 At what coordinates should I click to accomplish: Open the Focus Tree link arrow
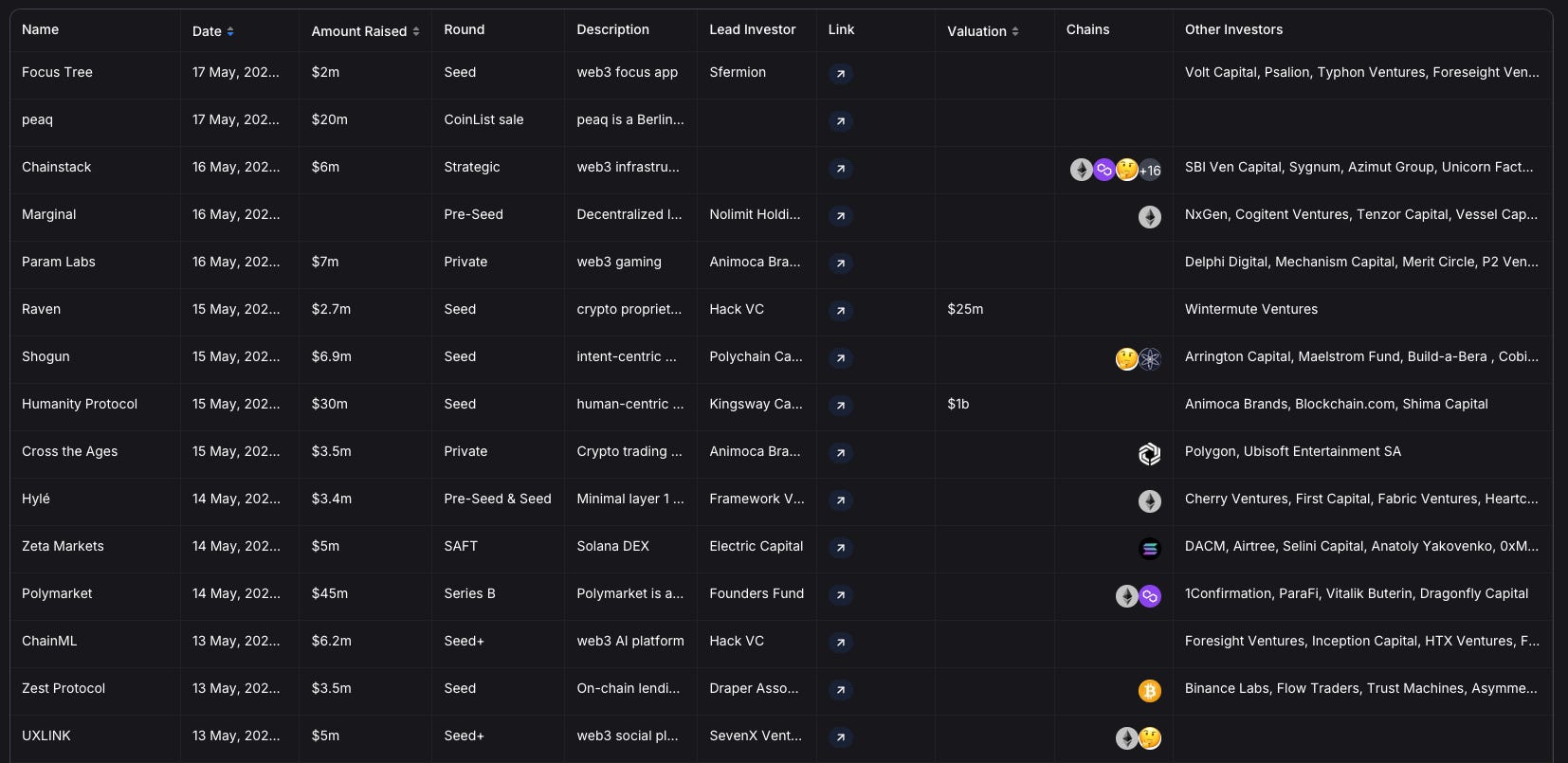pos(841,74)
